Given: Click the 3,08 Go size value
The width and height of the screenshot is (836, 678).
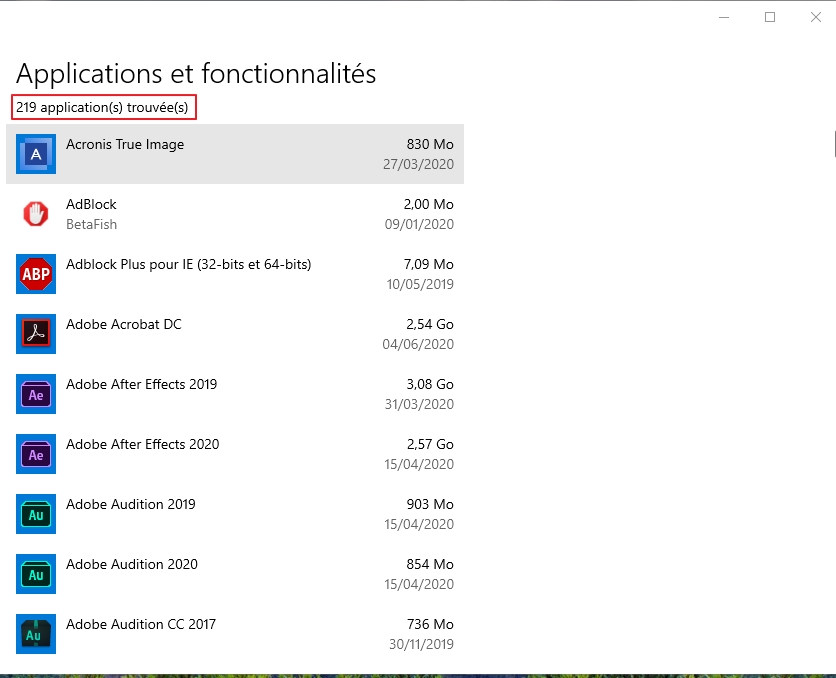Looking at the screenshot, I should pyautogui.click(x=430, y=384).
